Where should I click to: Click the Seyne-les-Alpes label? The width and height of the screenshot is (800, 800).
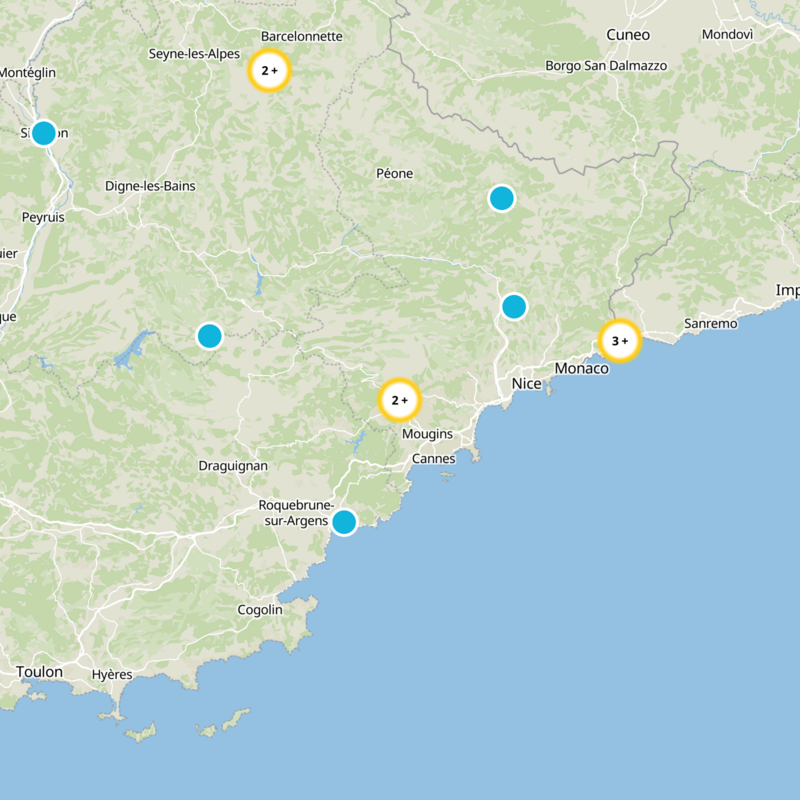[194, 54]
